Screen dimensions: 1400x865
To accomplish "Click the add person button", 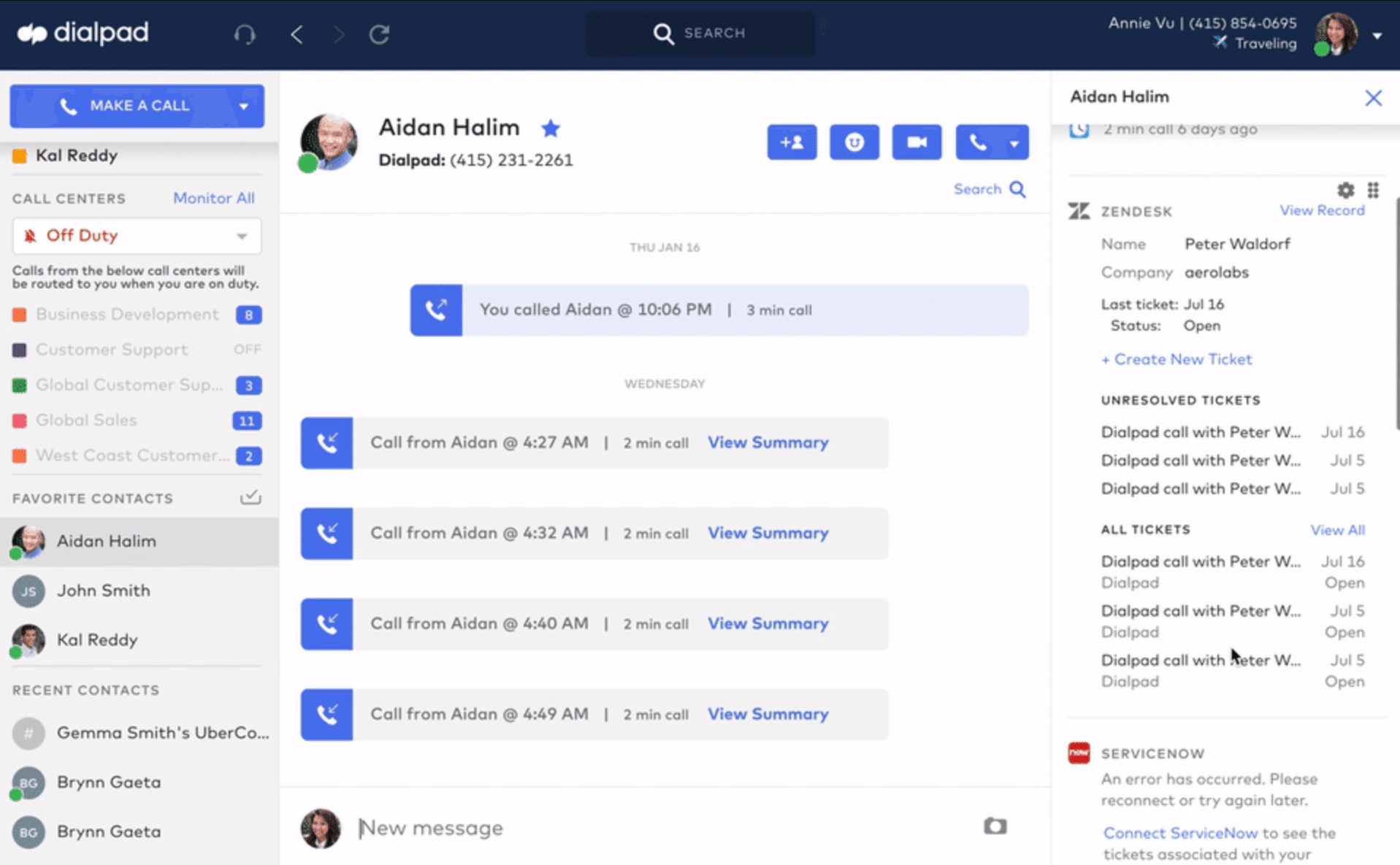I will coord(792,142).
